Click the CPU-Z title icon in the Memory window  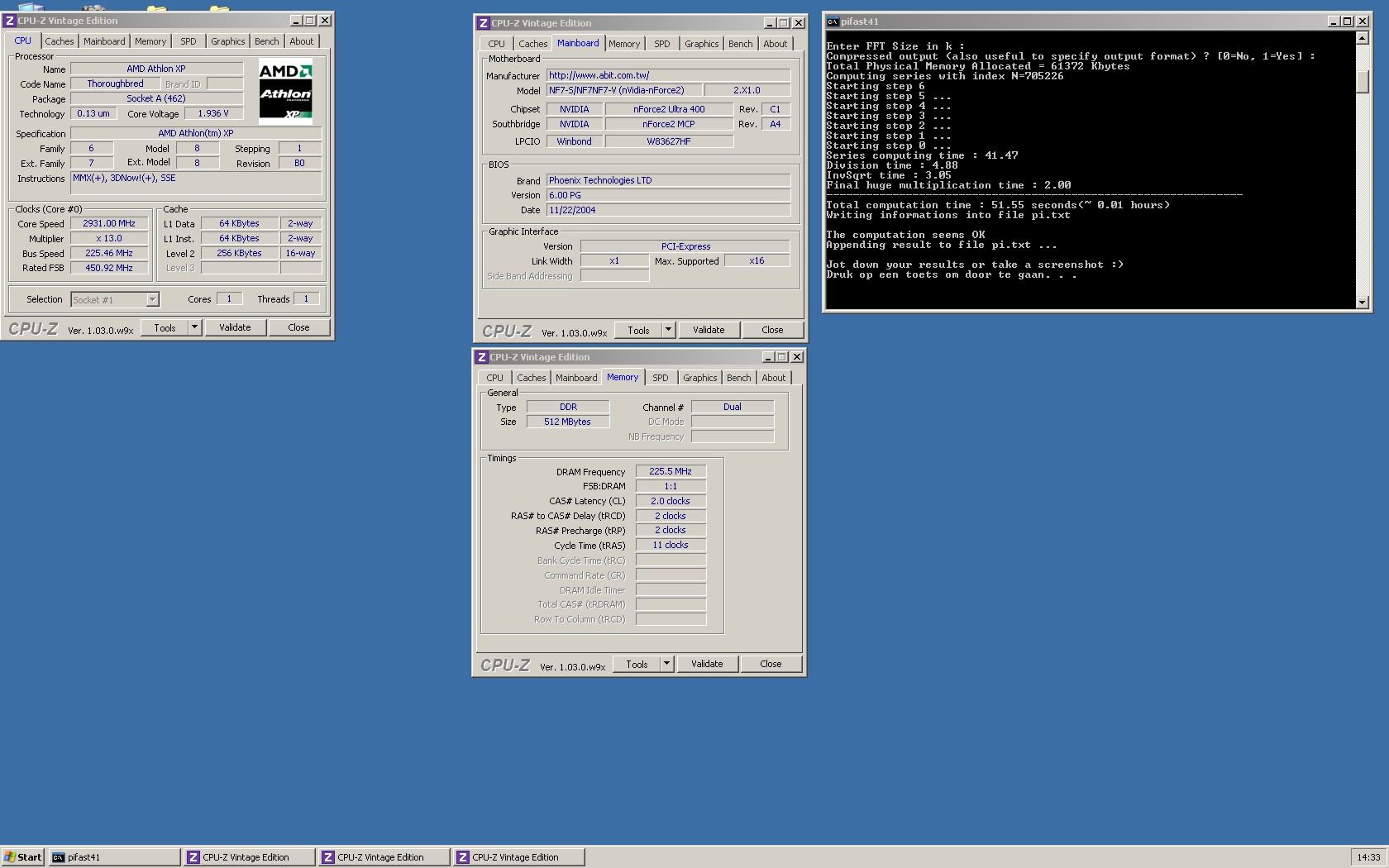[481, 357]
